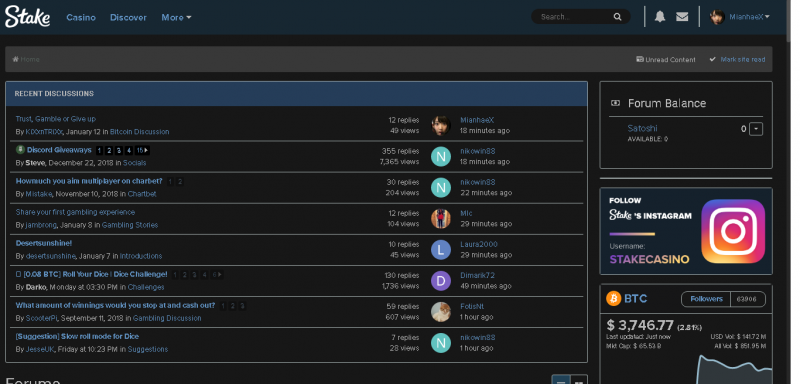This screenshot has height=384, width=800.
Task: Open the Bitcoin Discussion category link
Action: coord(139,132)
